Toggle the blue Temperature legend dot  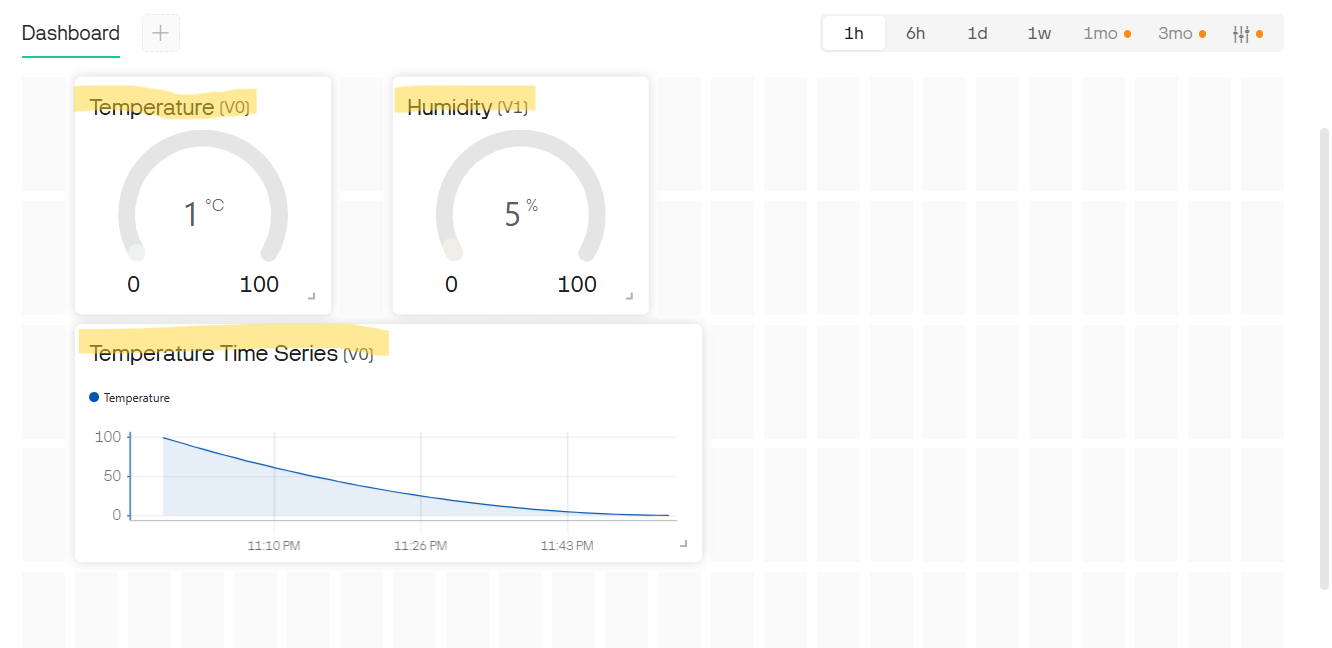95,397
